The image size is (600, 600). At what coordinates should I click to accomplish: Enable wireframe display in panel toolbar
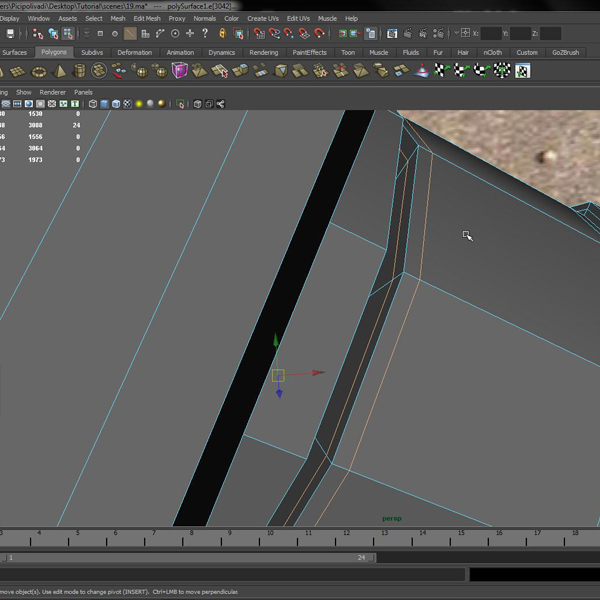(x=93, y=104)
